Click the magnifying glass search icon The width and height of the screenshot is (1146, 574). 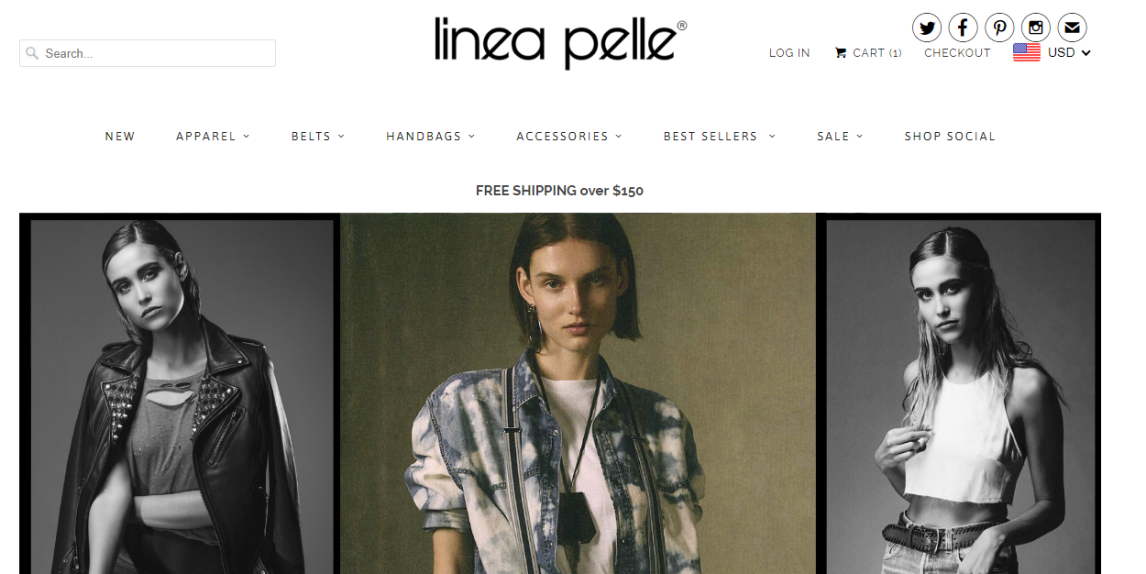pyautogui.click(x=31, y=53)
